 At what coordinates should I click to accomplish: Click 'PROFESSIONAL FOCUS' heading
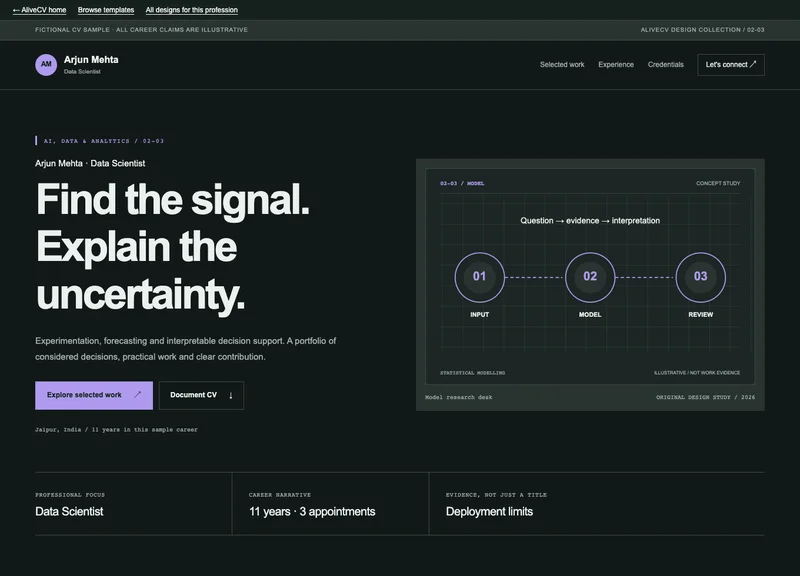point(70,495)
